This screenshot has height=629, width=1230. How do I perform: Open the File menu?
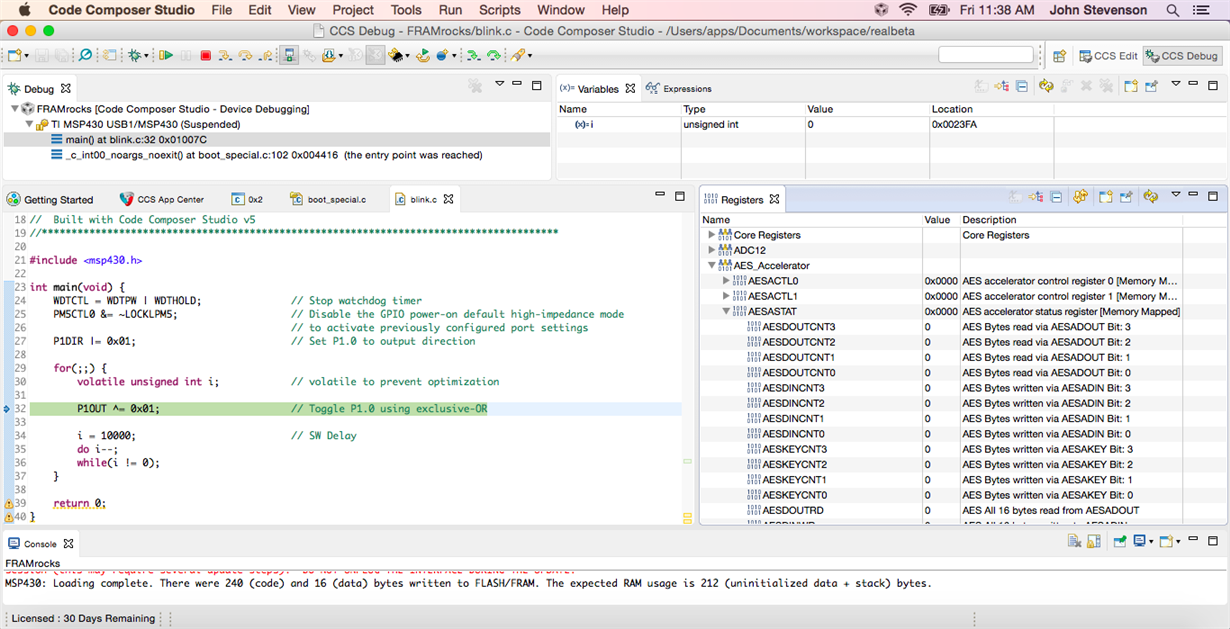click(221, 10)
